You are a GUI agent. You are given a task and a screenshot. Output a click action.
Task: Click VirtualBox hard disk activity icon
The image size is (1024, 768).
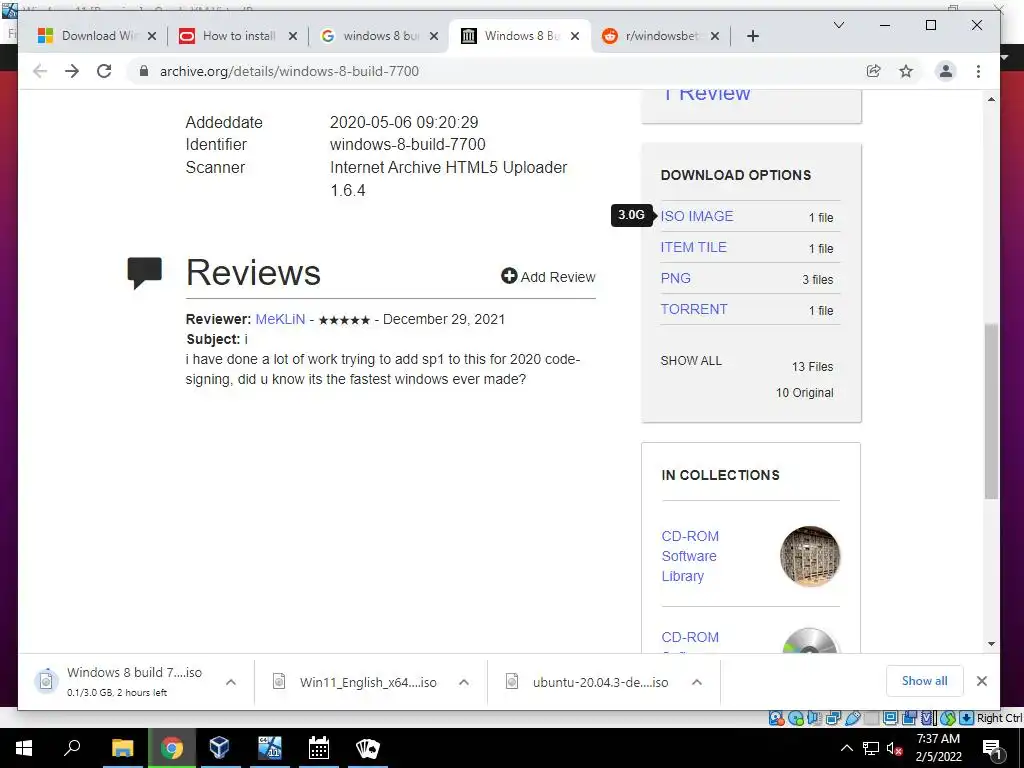[776, 718]
